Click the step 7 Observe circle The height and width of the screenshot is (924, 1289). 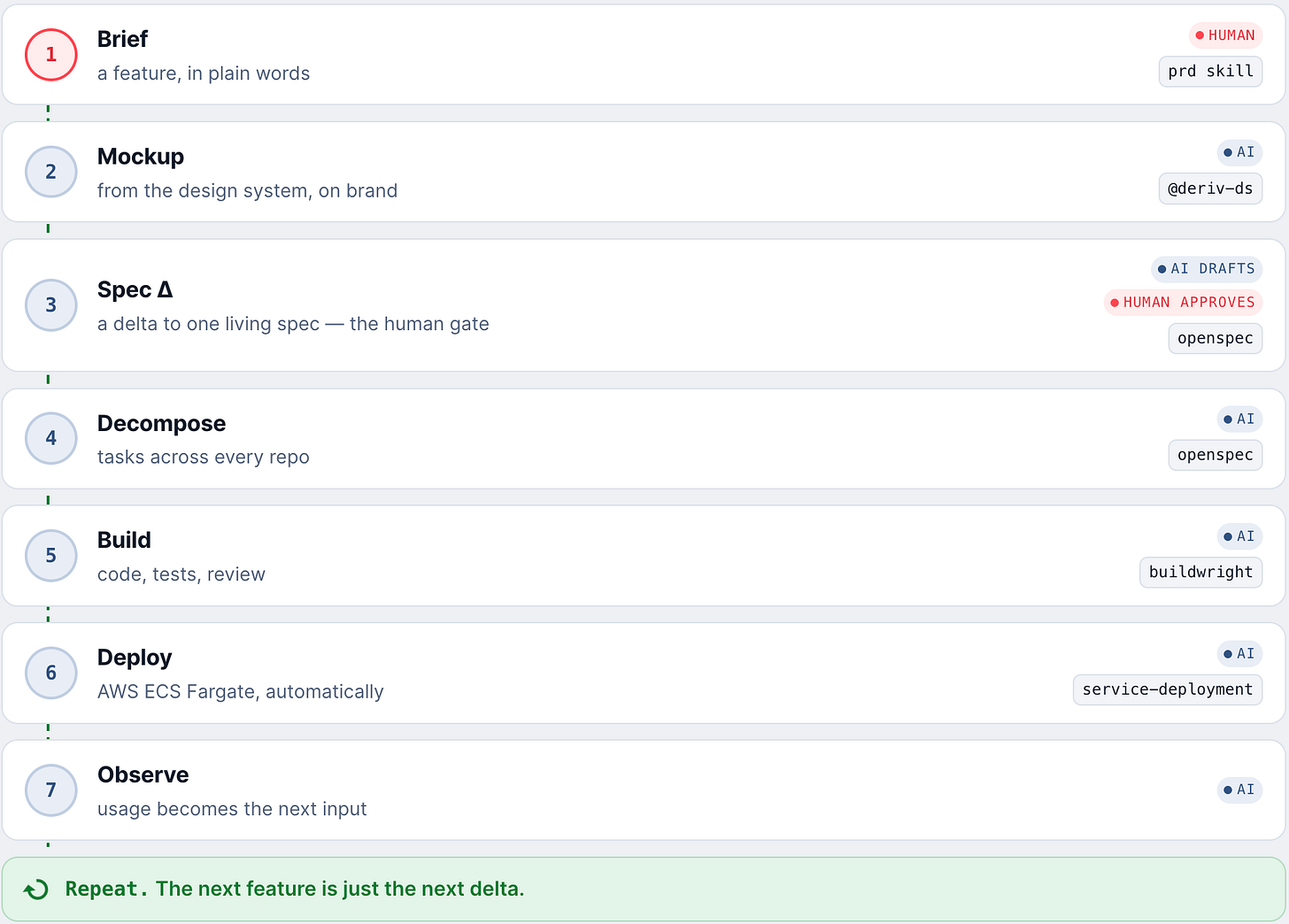coord(51,790)
